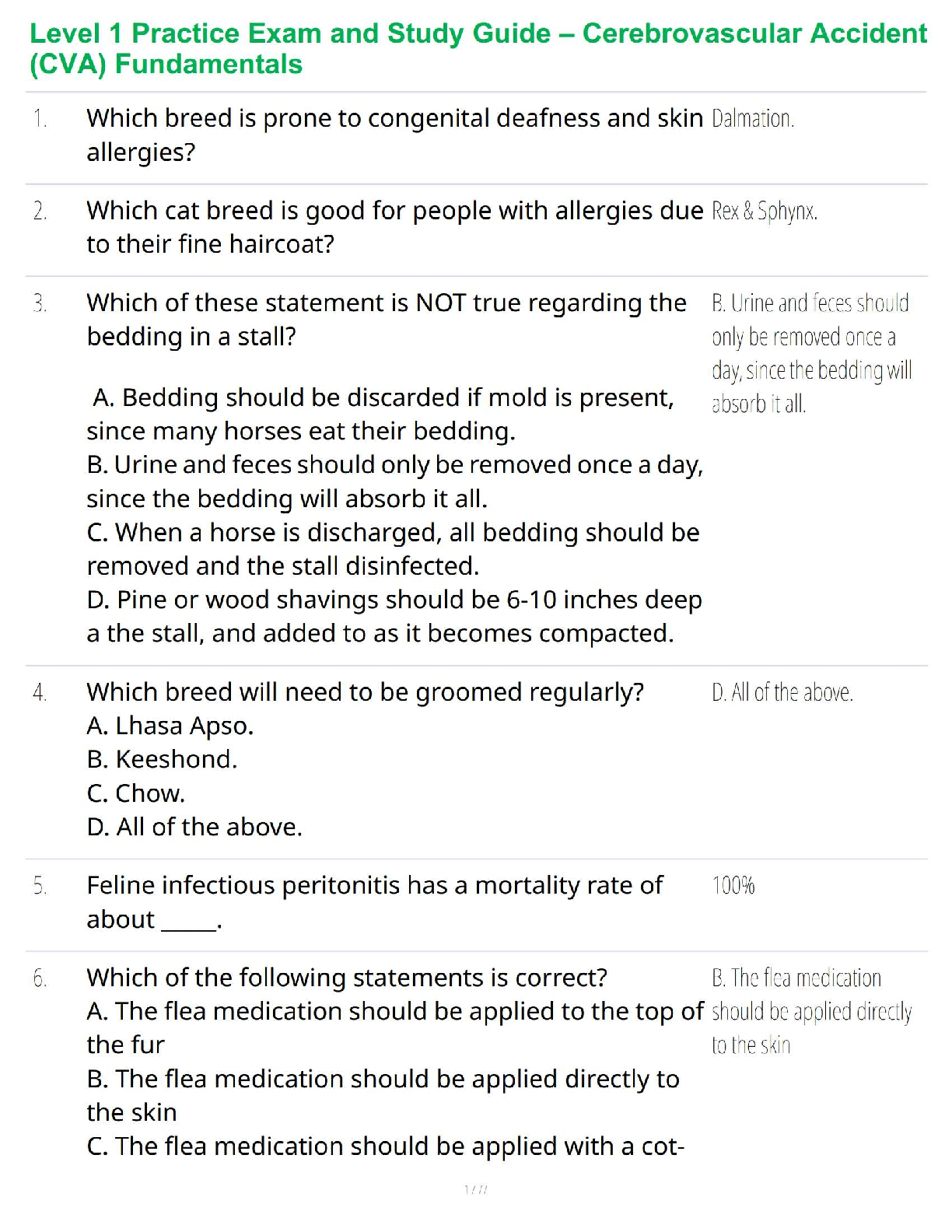
Task: Select option B about urine and feces removal
Action: click(394, 481)
